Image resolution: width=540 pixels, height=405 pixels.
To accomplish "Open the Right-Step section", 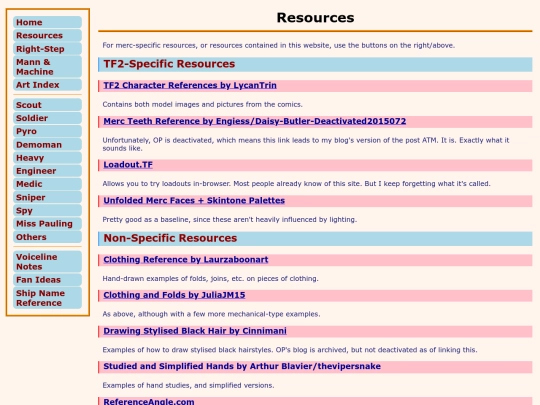I will pyautogui.click(x=48, y=49).
